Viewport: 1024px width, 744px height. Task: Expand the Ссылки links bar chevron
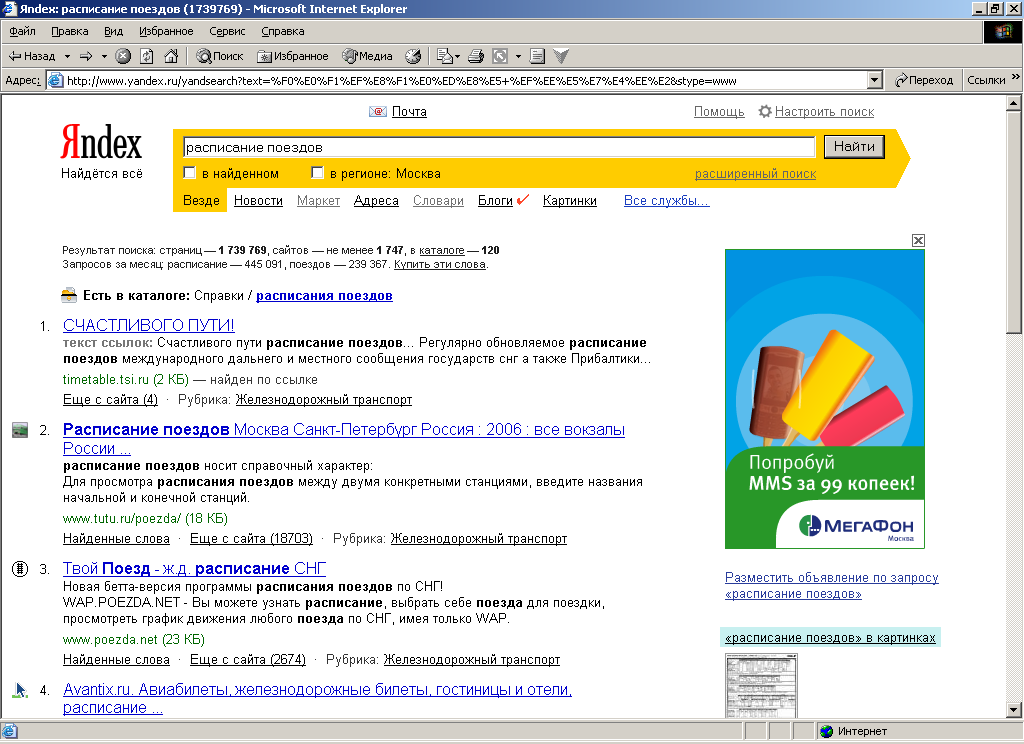[x=1016, y=77]
